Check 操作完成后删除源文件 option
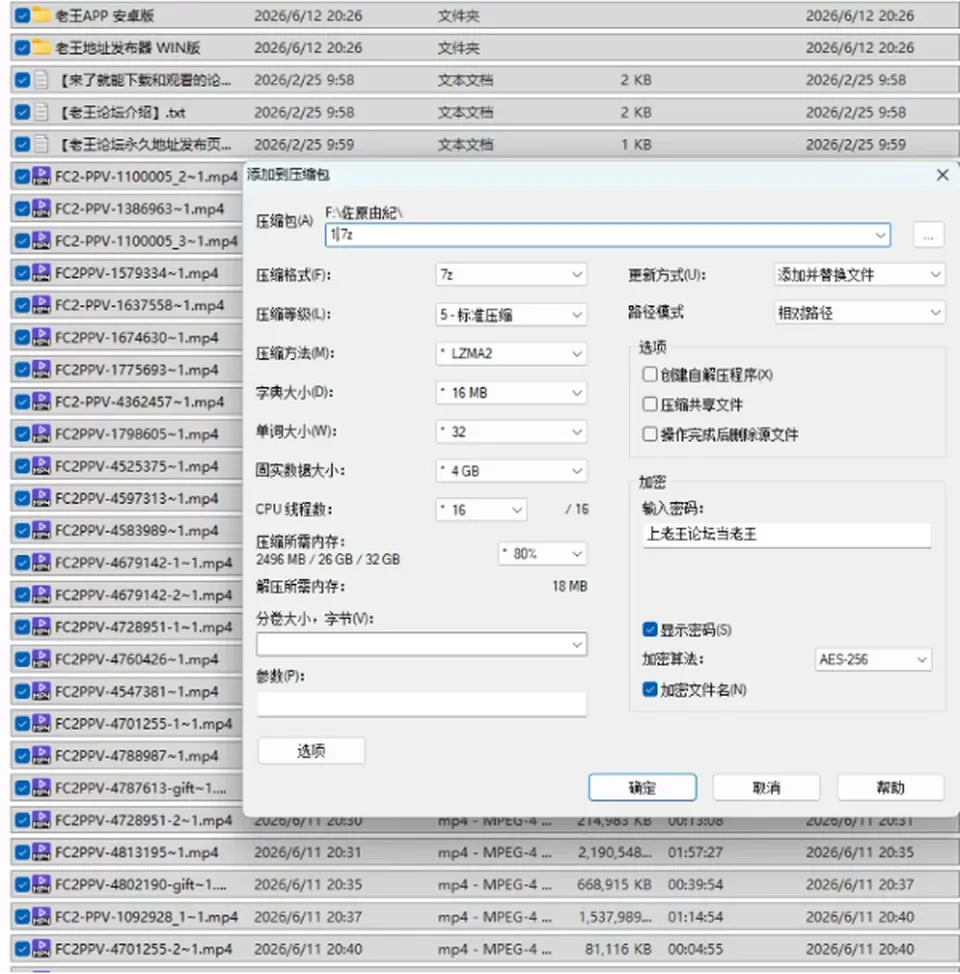Screen dimensions: 960x974 click(x=650, y=434)
